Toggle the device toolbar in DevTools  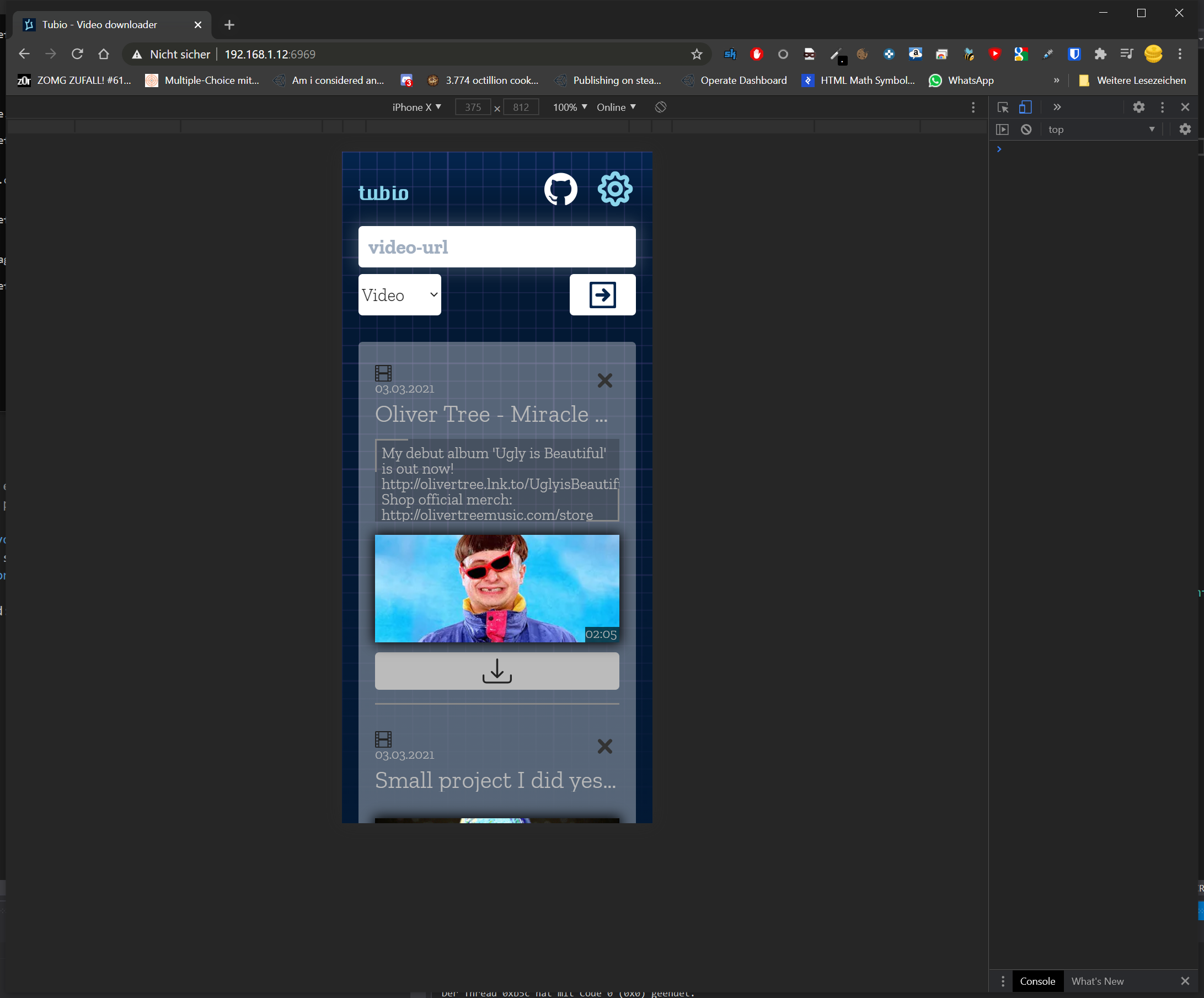(x=1025, y=107)
